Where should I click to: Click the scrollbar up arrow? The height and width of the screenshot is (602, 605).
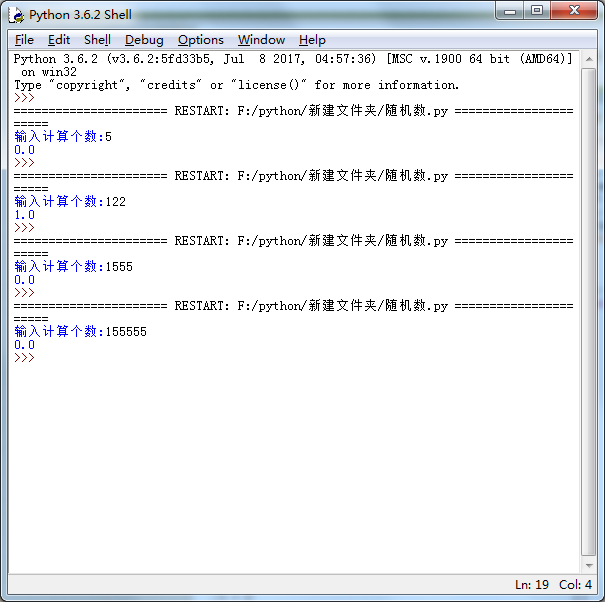(x=589, y=59)
